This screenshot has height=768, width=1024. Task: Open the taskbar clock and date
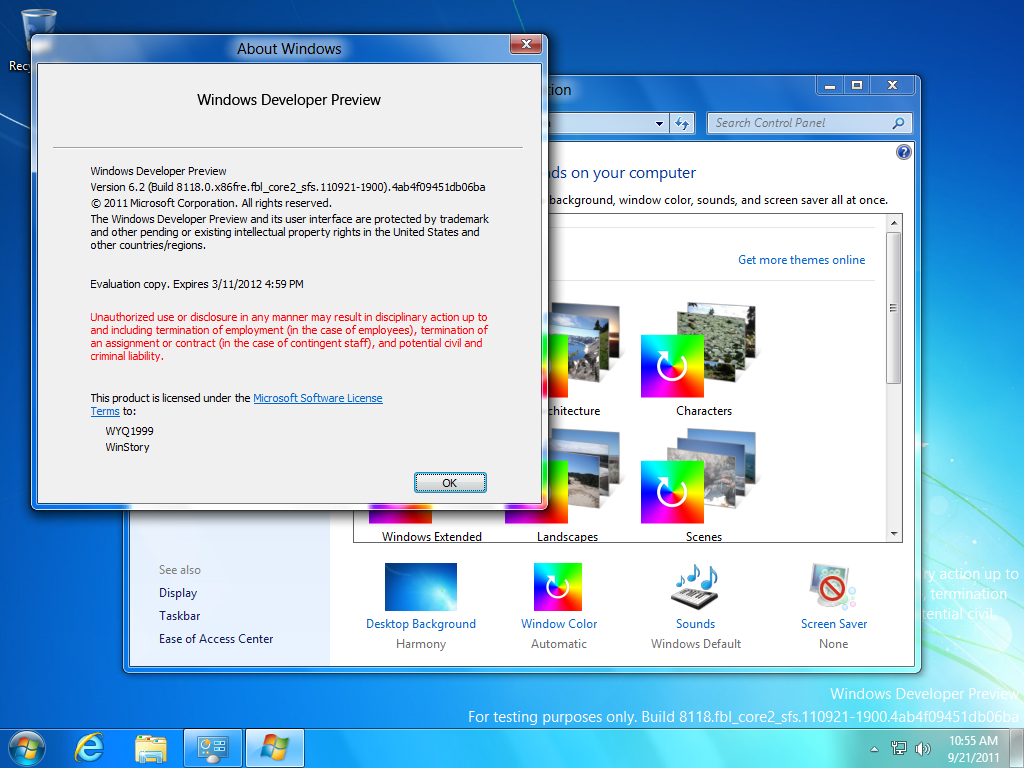[x=973, y=749]
